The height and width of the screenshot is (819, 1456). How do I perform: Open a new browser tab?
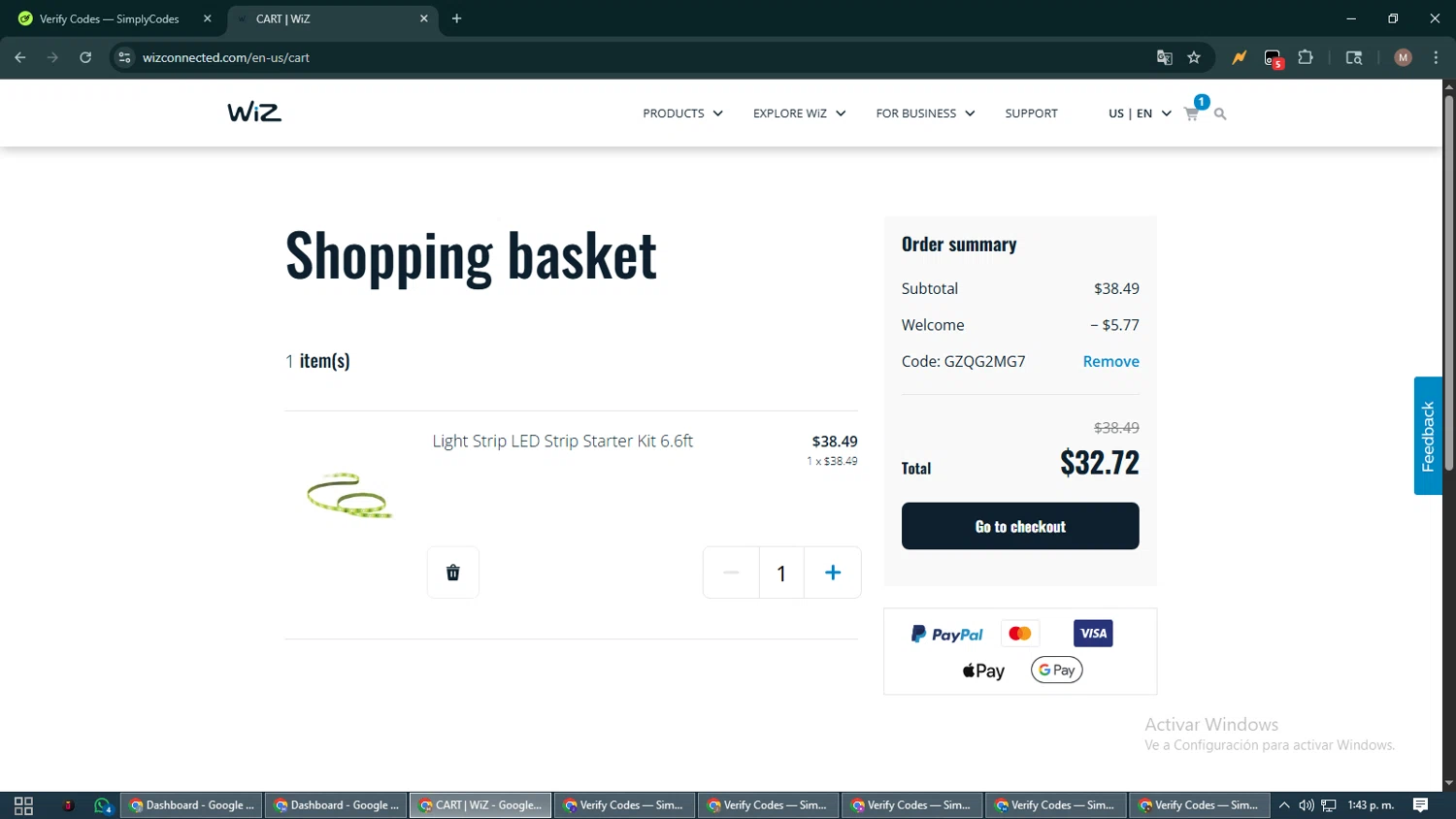(456, 18)
